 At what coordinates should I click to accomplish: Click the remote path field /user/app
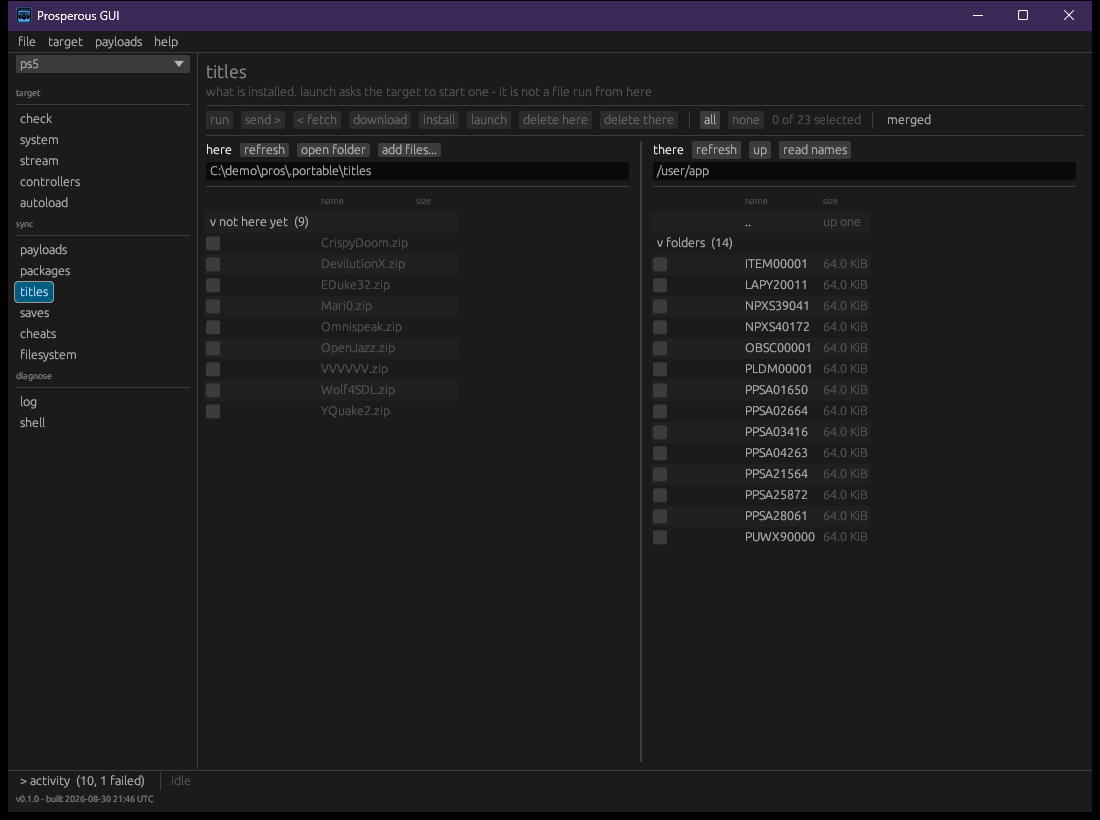864,171
